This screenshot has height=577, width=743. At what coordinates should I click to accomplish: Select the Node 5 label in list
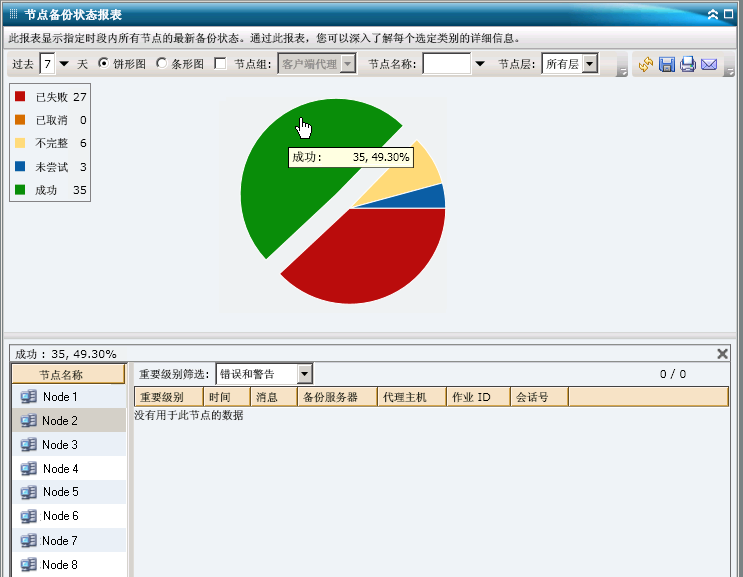[x=61, y=492]
